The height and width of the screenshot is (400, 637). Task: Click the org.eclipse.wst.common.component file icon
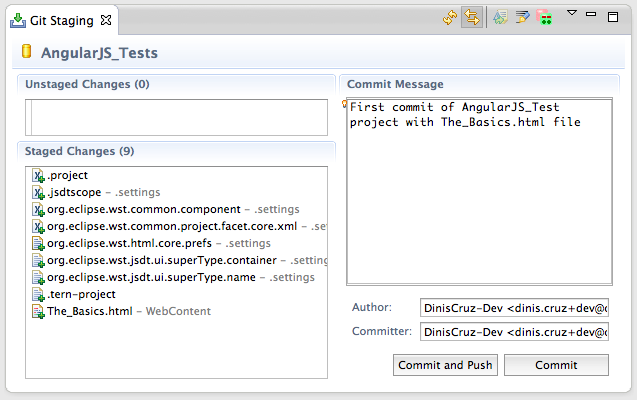[38, 210]
